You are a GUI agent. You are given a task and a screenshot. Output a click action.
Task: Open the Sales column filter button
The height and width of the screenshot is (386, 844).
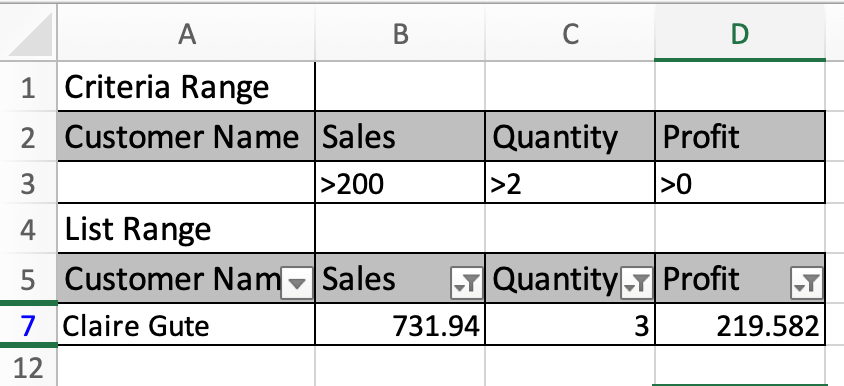click(x=466, y=283)
